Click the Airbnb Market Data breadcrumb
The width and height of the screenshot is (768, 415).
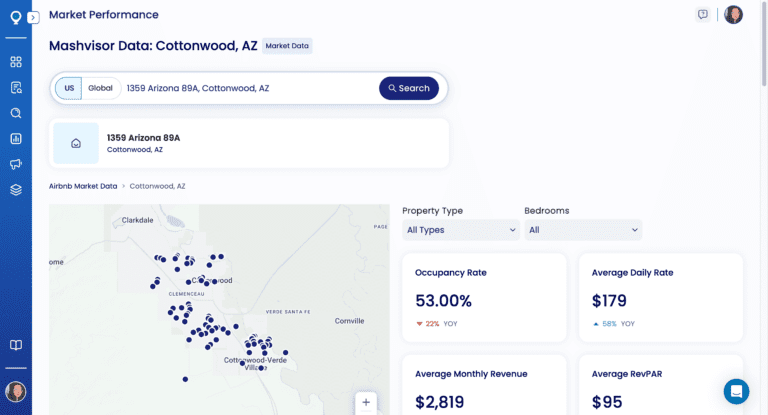[83, 186]
